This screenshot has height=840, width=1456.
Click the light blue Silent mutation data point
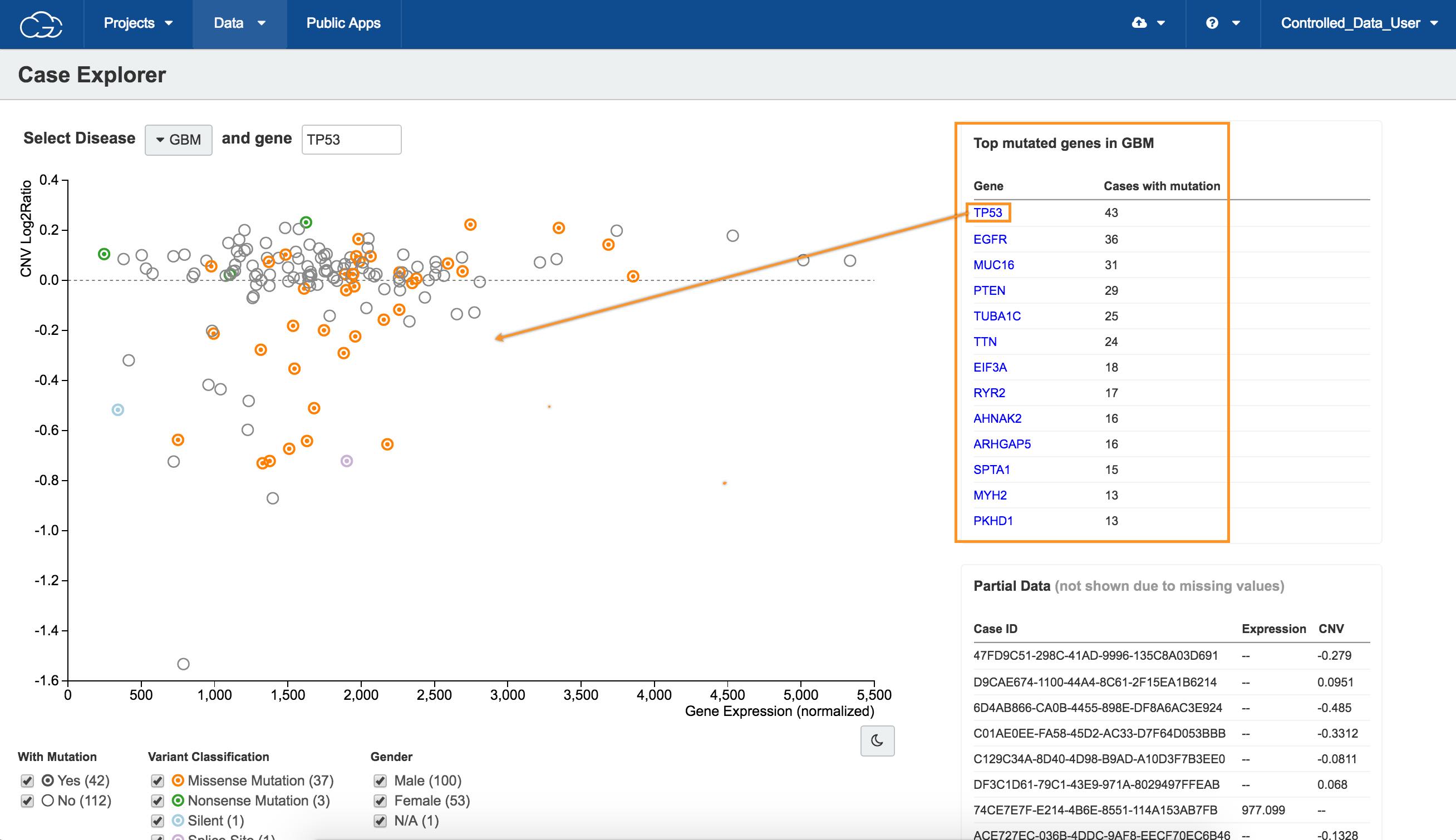tap(118, 409)
